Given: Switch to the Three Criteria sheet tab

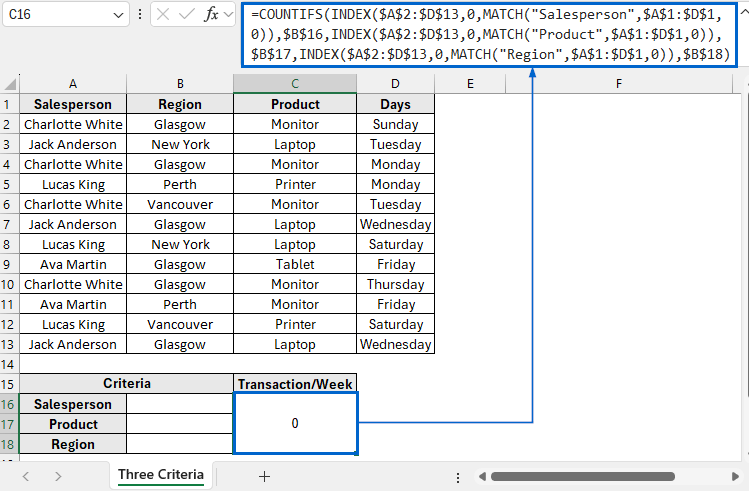Looking at the screenshot, I should (x=160, y=475).
